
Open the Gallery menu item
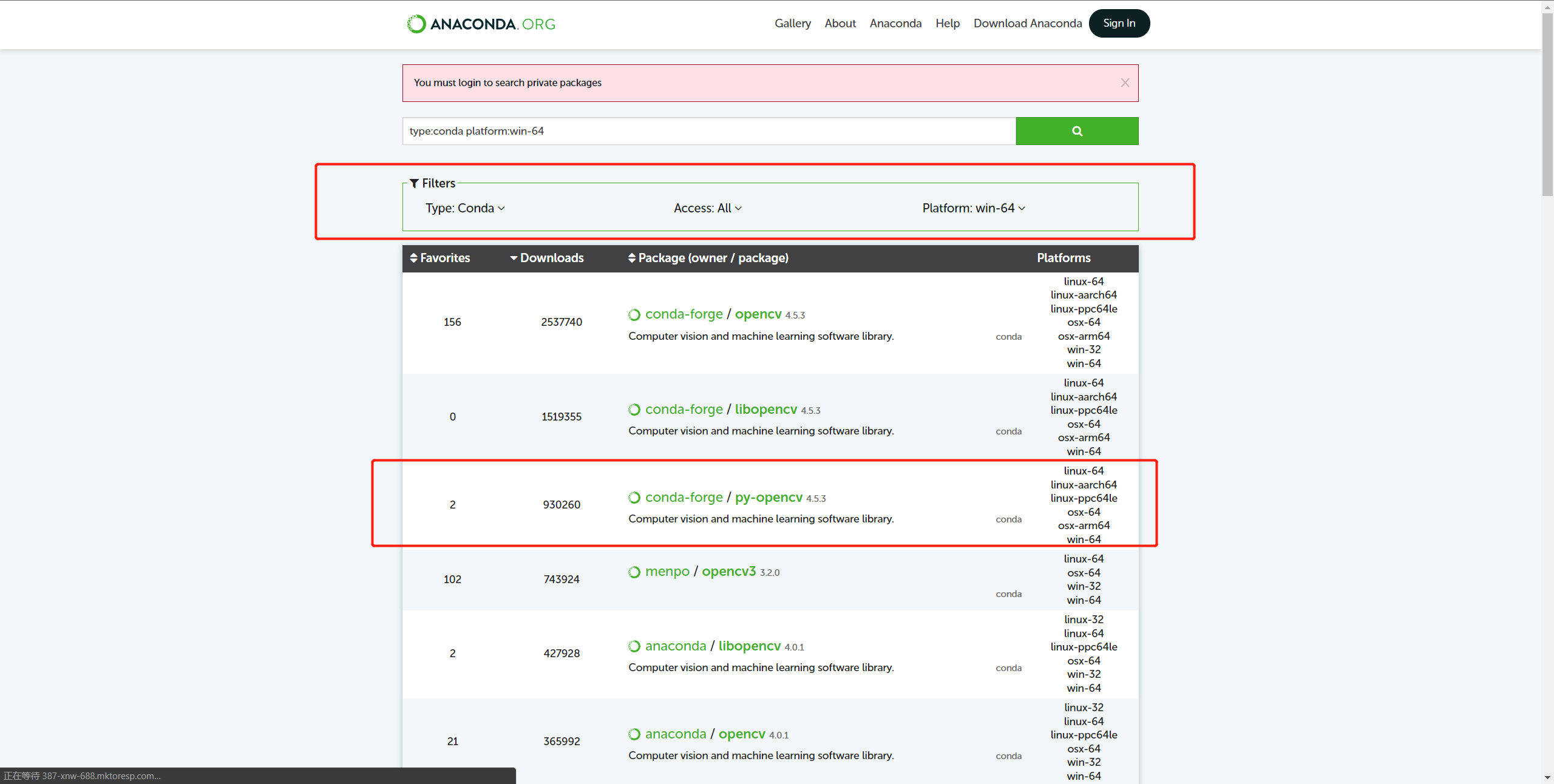coord(792,23)
